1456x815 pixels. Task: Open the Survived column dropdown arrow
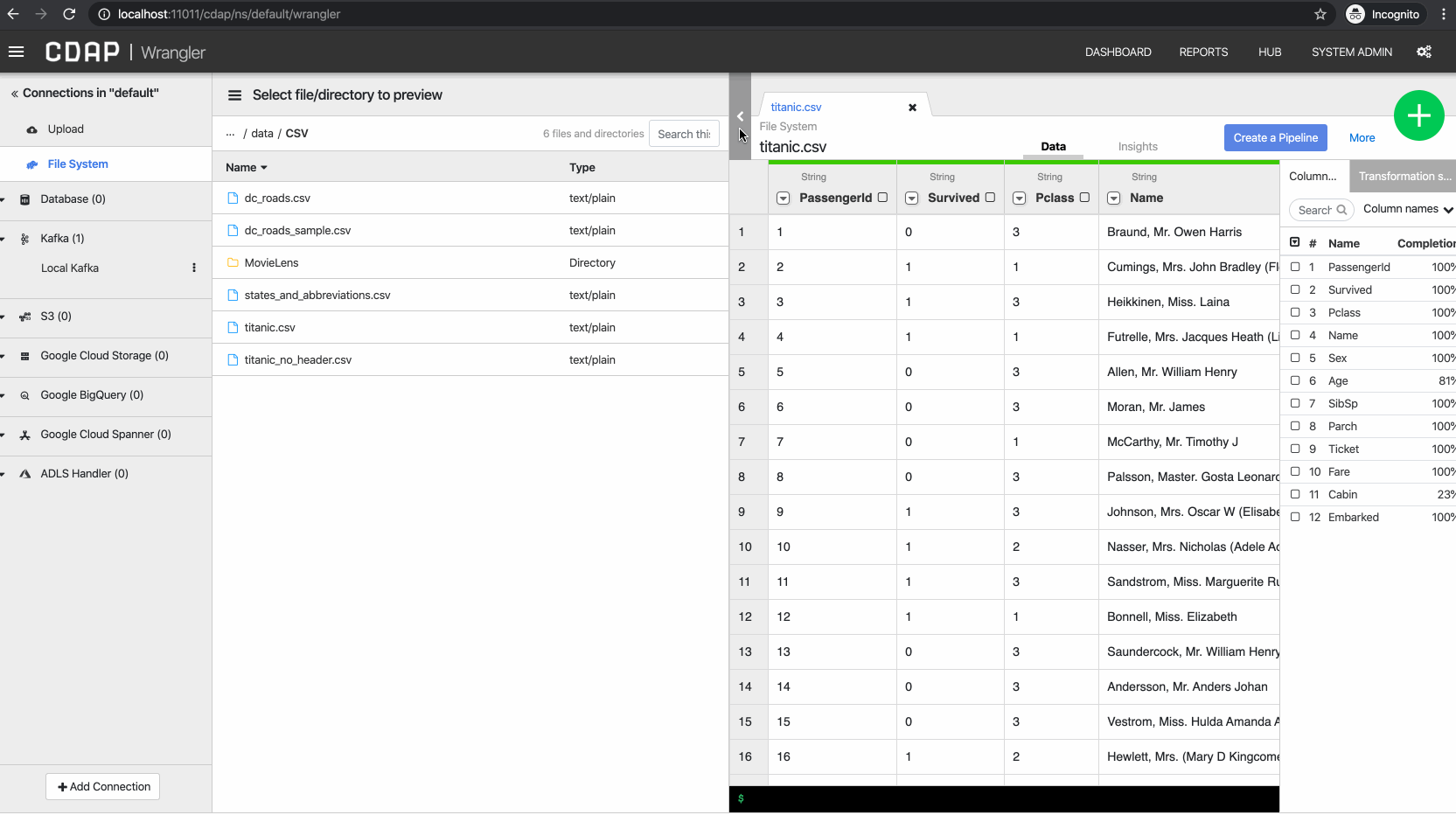tap(912, 199)
